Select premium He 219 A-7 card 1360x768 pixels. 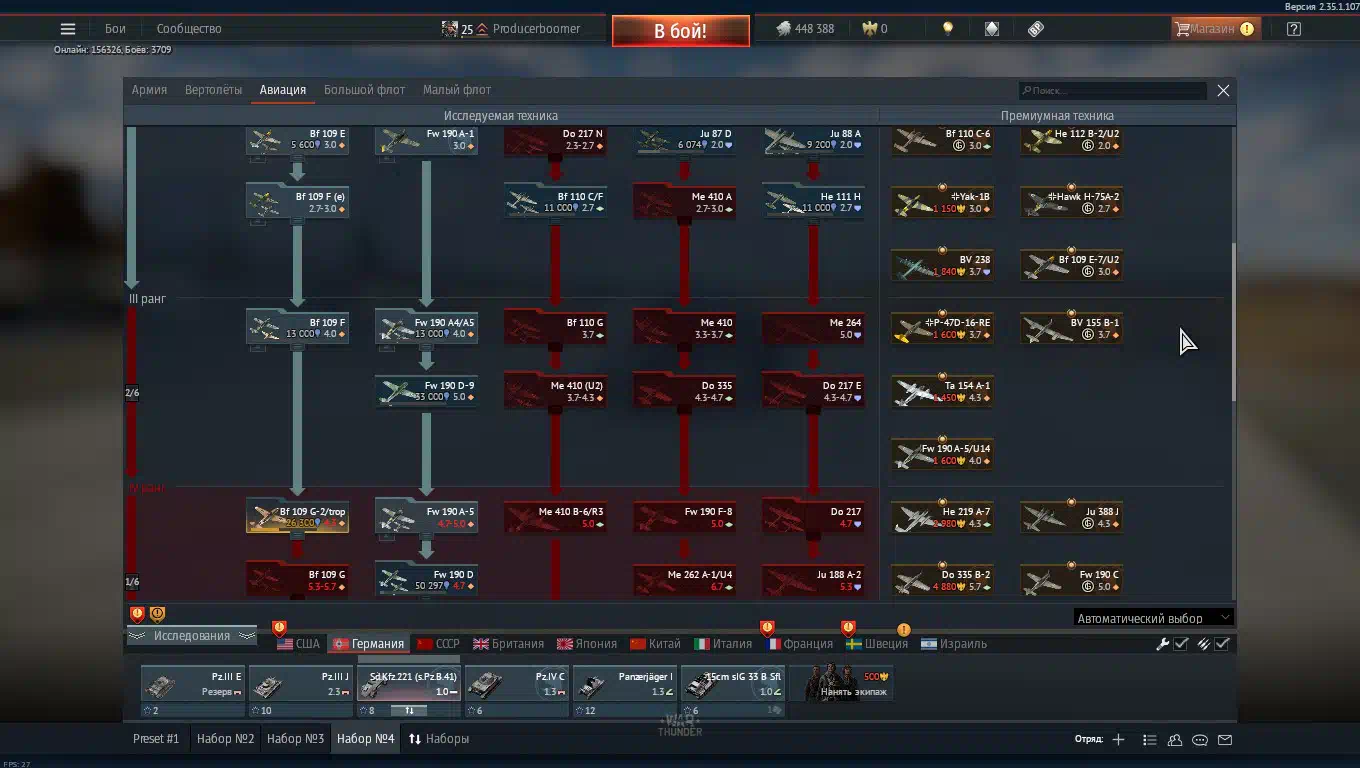coord(942,517)
